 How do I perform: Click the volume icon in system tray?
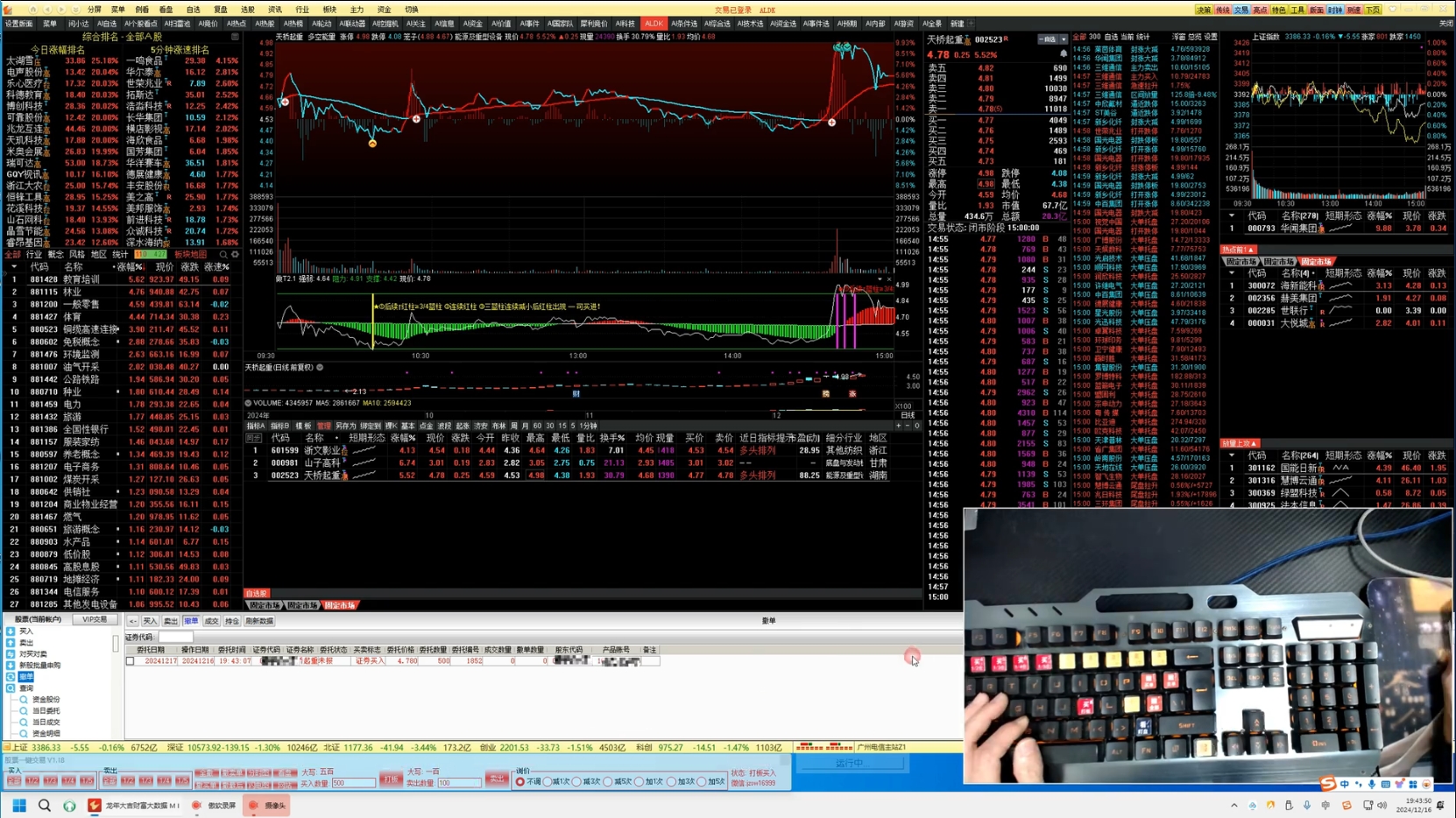point(1382,806)
